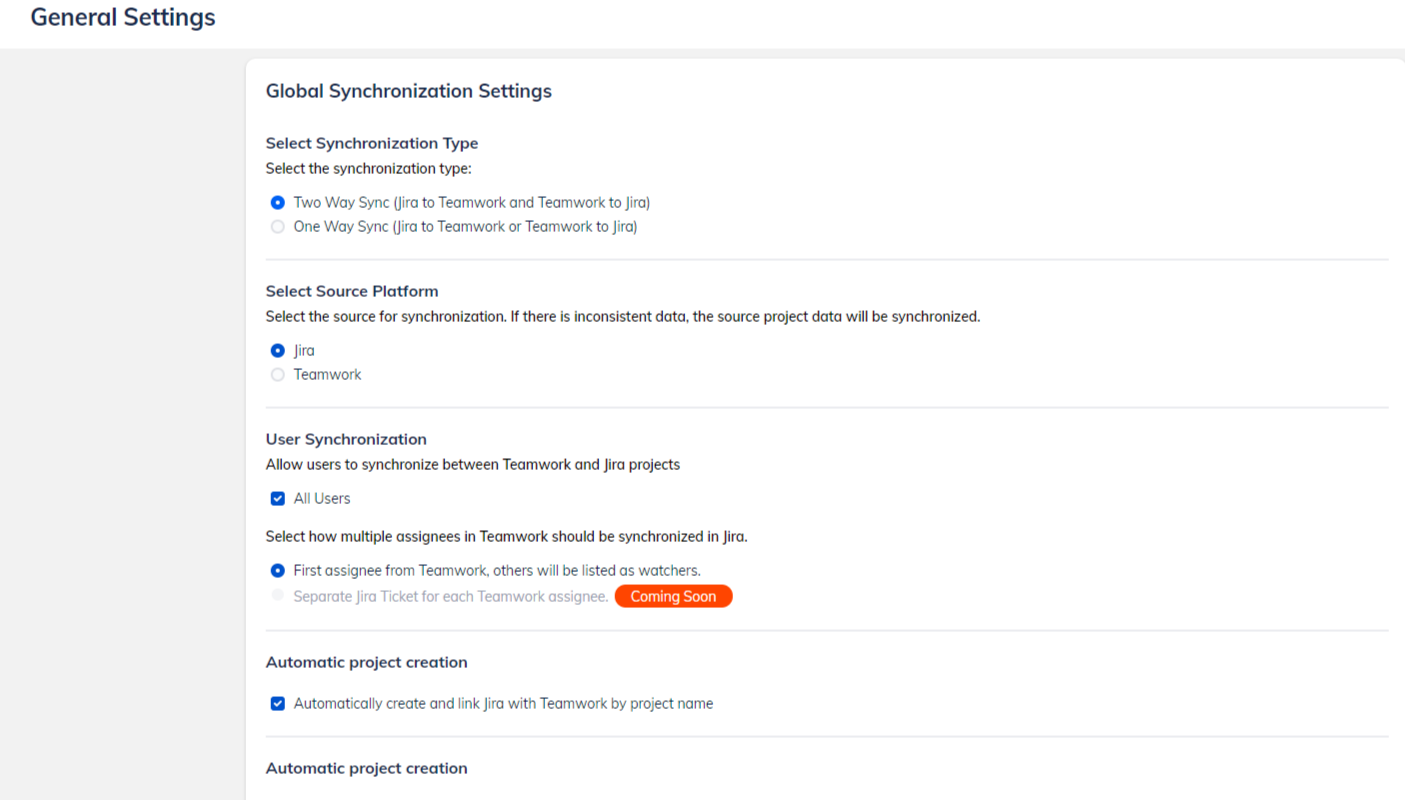
Task: Click the orange "Coming Soon" badge
Action: [x=673, y=596]
